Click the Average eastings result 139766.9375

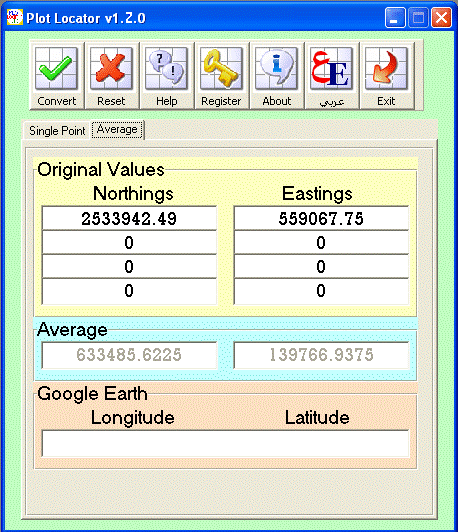tap(321, 355)
